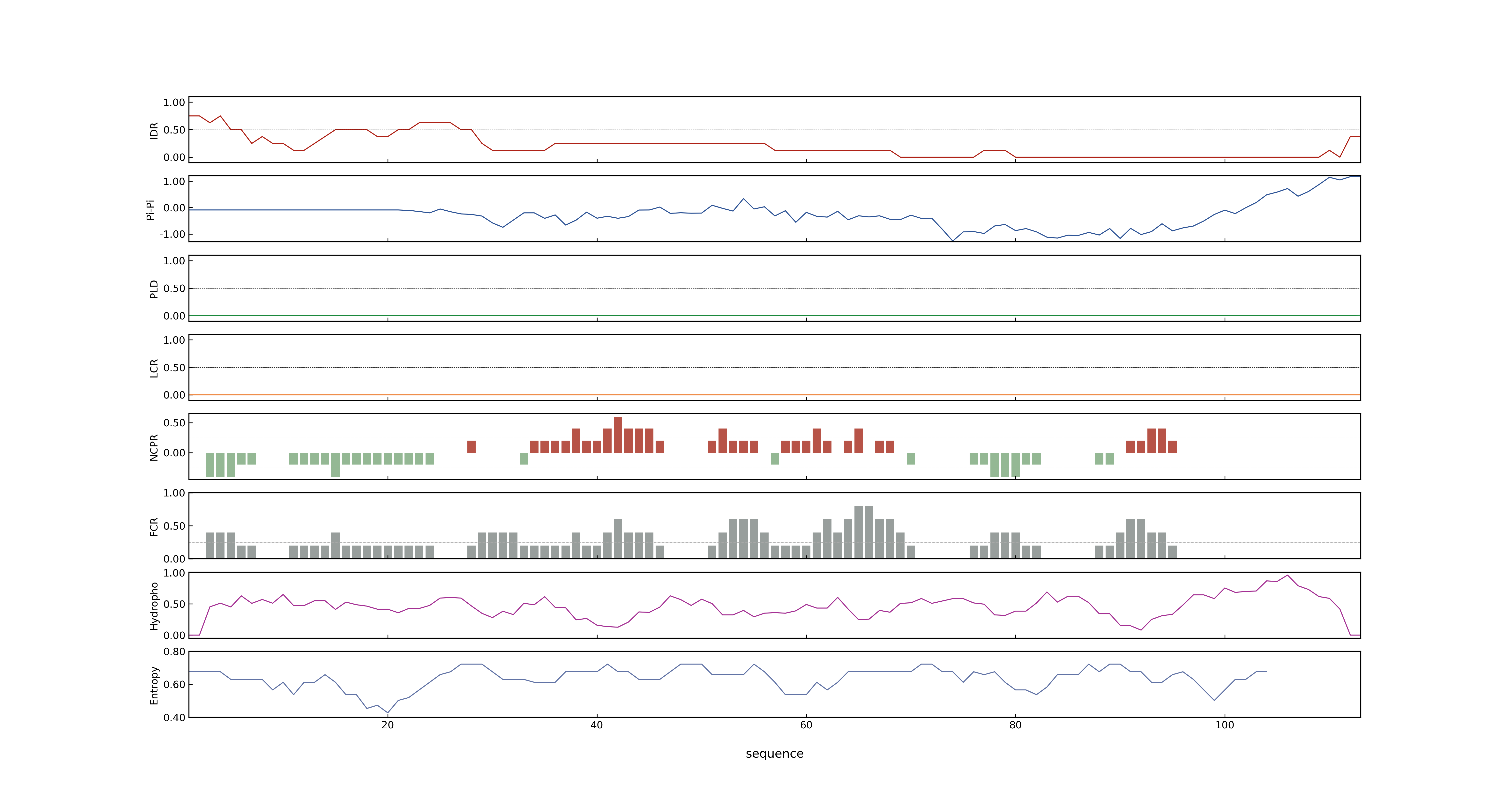The image size is (1512, 806).
Task: Click the NCPR y-axis label
Action: point(154,448)
